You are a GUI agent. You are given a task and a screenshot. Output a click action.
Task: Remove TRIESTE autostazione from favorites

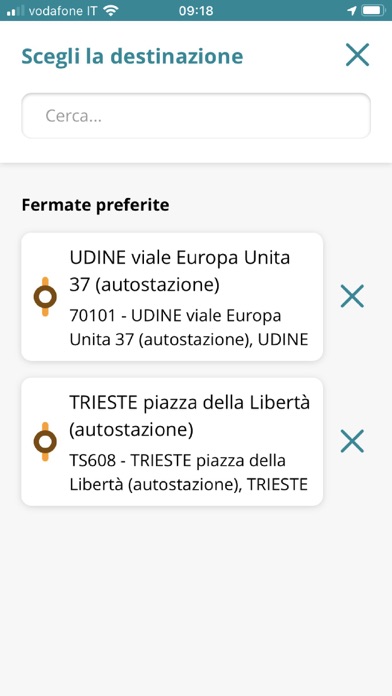pos(352,441)
